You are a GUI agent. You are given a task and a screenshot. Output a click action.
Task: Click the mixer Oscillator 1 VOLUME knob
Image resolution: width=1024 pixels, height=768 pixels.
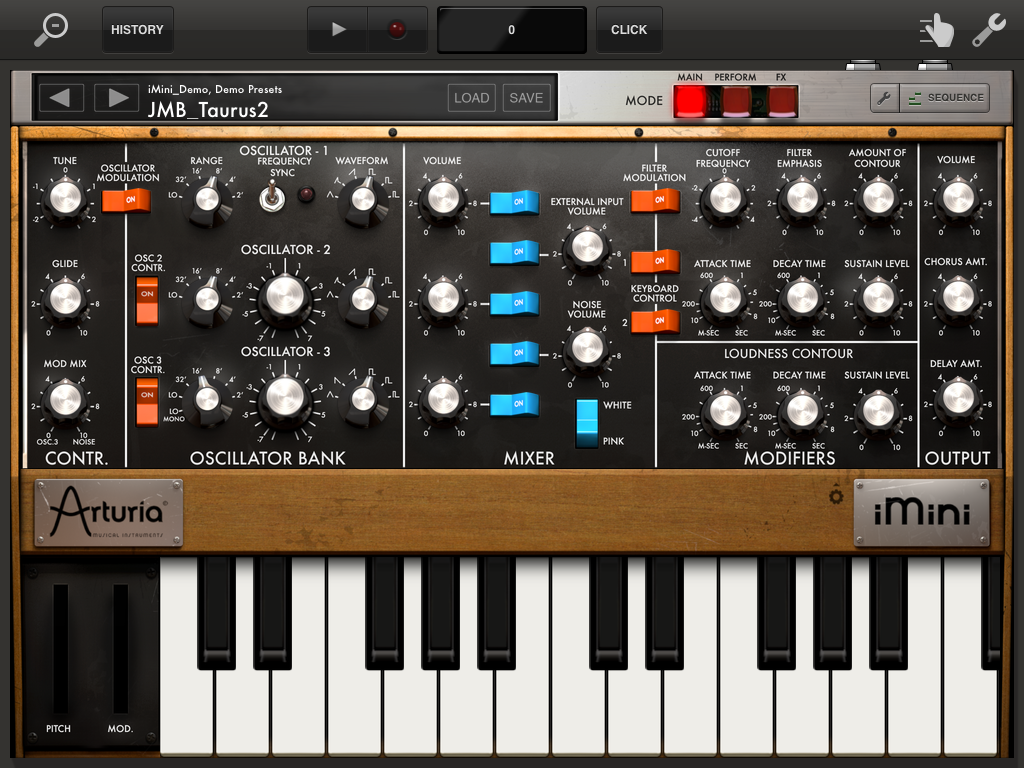click(443, 198)
